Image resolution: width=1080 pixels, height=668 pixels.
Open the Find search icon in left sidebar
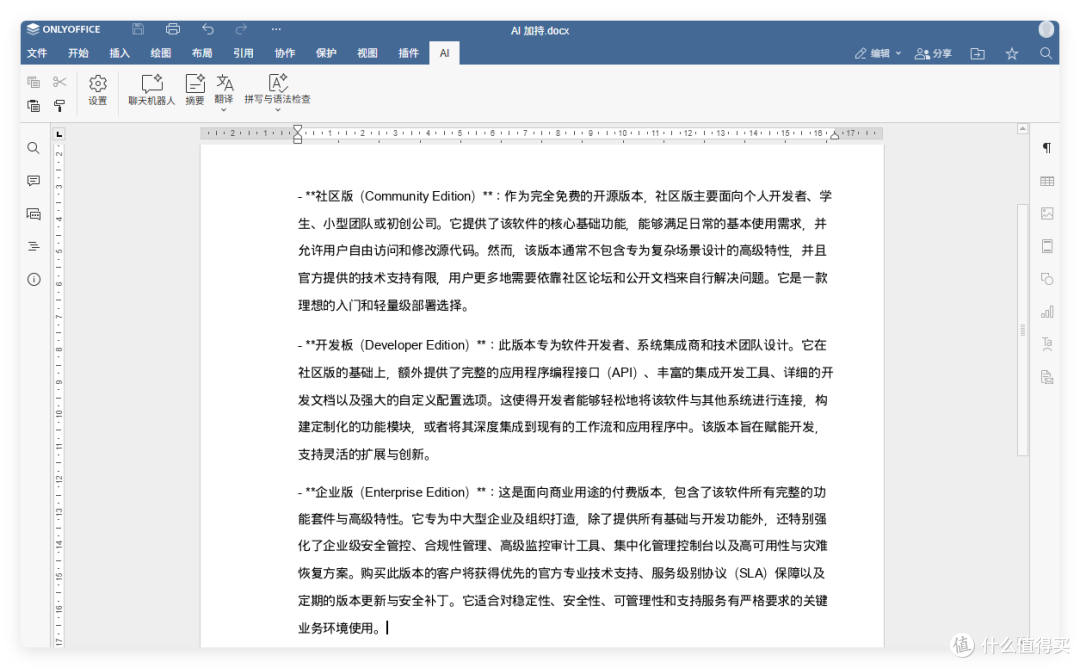(33, 148)
